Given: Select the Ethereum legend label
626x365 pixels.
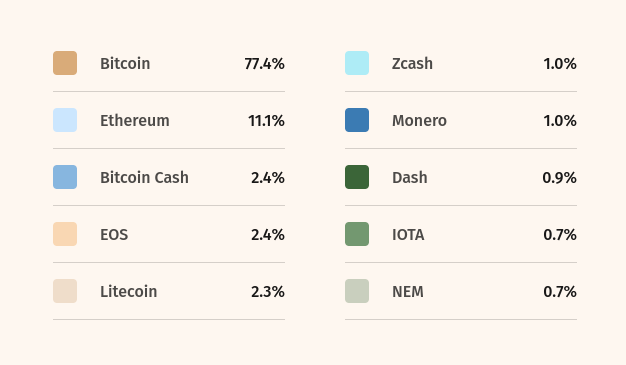Looking at the screenshot, I should tap(135, 121).
